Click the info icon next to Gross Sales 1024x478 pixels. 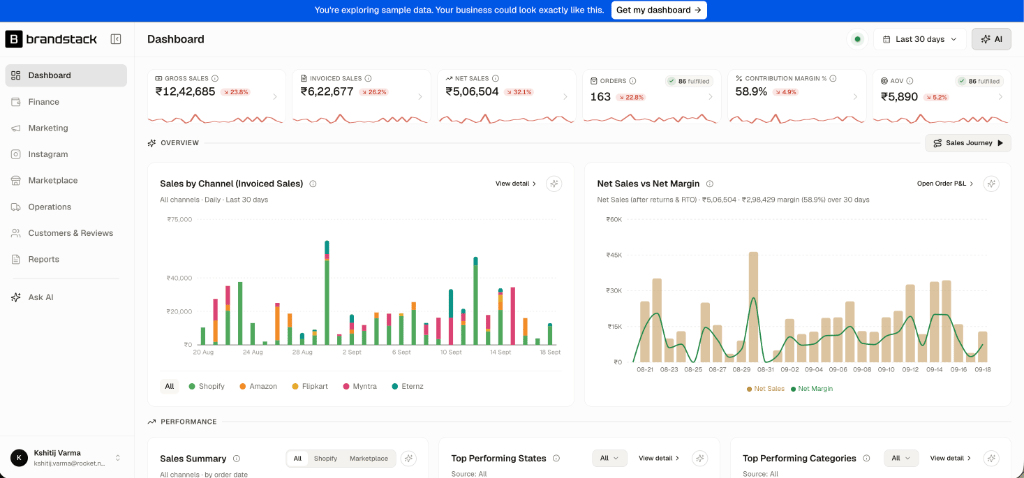click(x=215, y=78)
